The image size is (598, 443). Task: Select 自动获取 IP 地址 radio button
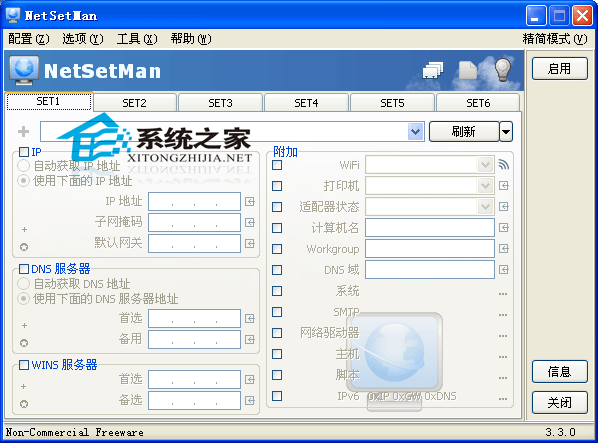pyautogui.click(x=24, y=166)
